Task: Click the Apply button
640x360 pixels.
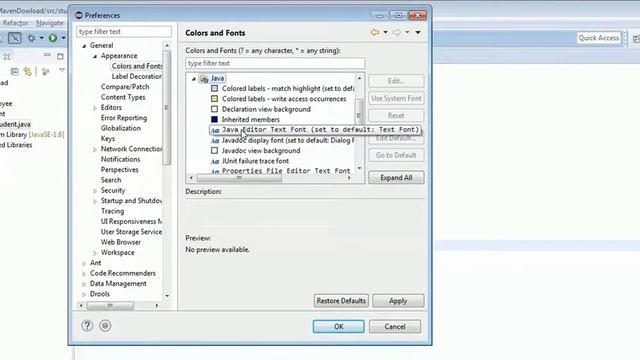Action: pos(398,301)
